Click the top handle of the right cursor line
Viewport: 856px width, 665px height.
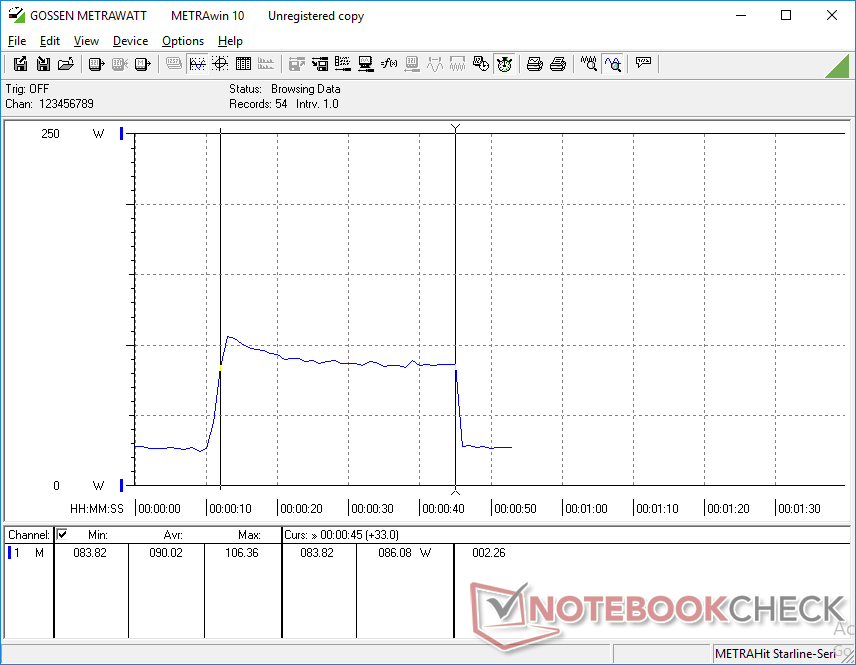coord(455,128)
